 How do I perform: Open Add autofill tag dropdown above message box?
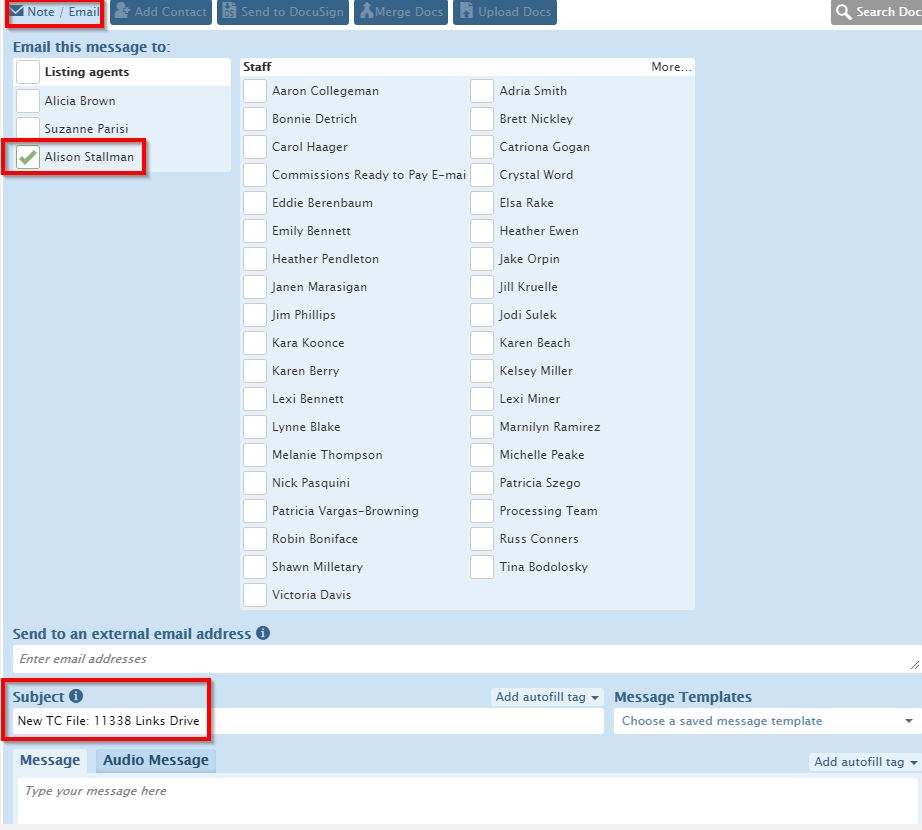(x=865, y=762)
